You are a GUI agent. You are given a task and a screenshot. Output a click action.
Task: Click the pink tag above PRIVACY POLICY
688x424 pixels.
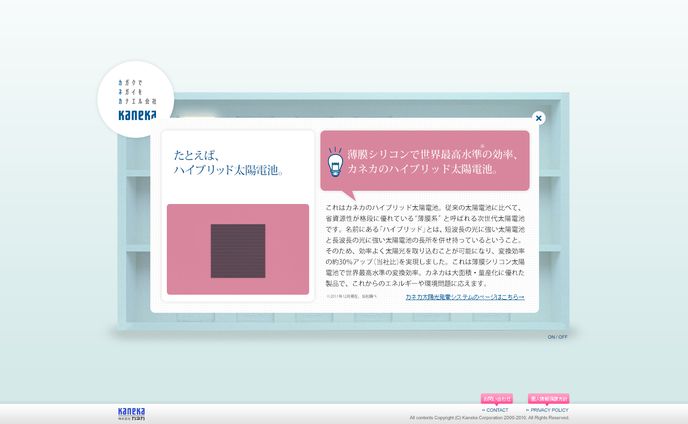pos(548,399)
